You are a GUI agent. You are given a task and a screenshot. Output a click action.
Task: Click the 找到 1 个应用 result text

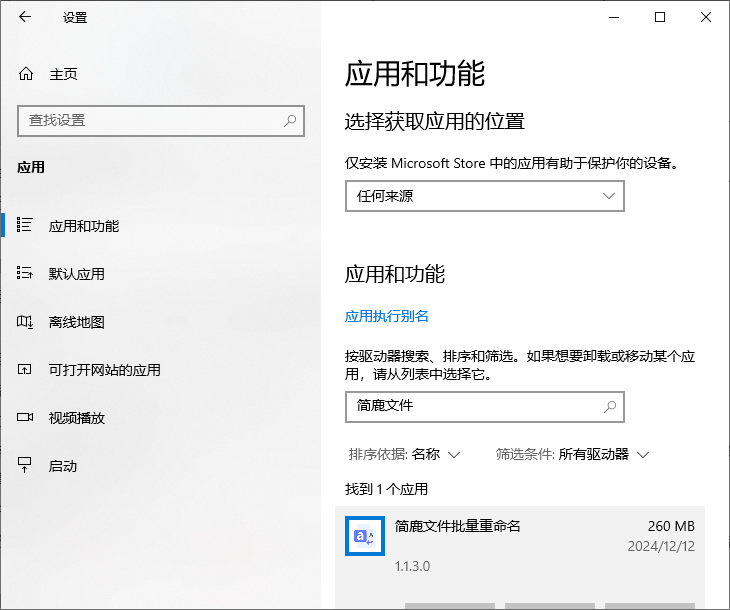point(386,489)
